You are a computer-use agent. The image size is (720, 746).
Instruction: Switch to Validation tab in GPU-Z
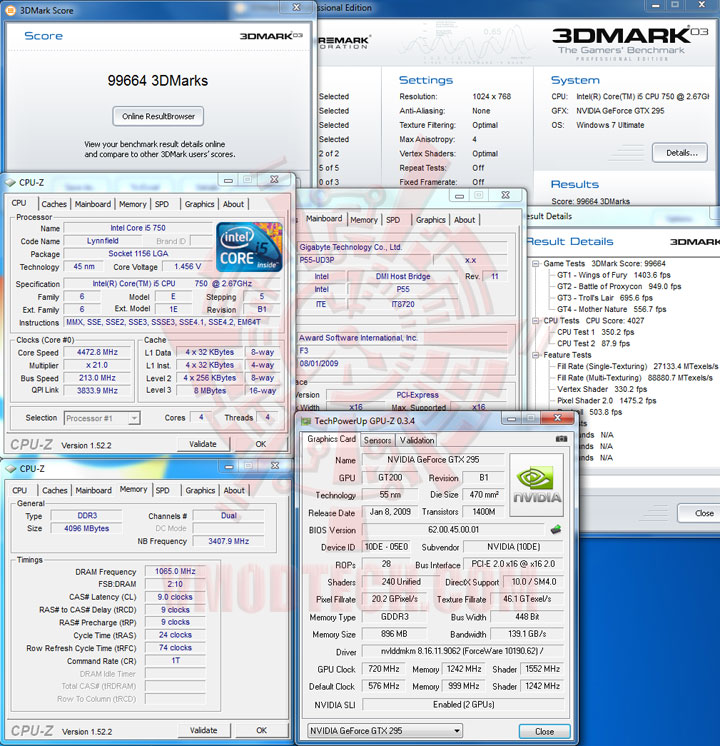click(x=417, y=440)
